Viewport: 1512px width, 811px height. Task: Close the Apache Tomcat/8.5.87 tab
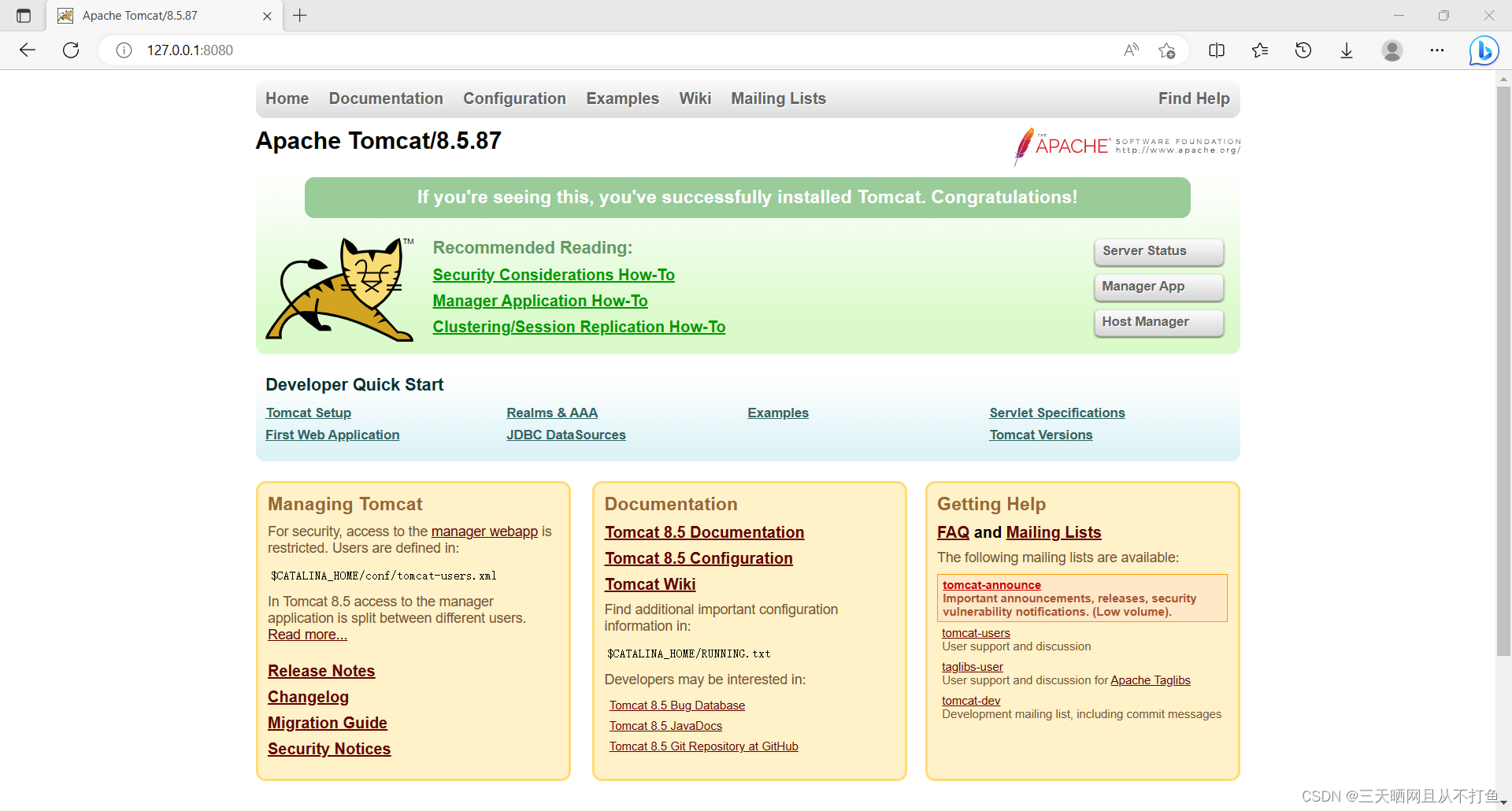coord(267,16)
